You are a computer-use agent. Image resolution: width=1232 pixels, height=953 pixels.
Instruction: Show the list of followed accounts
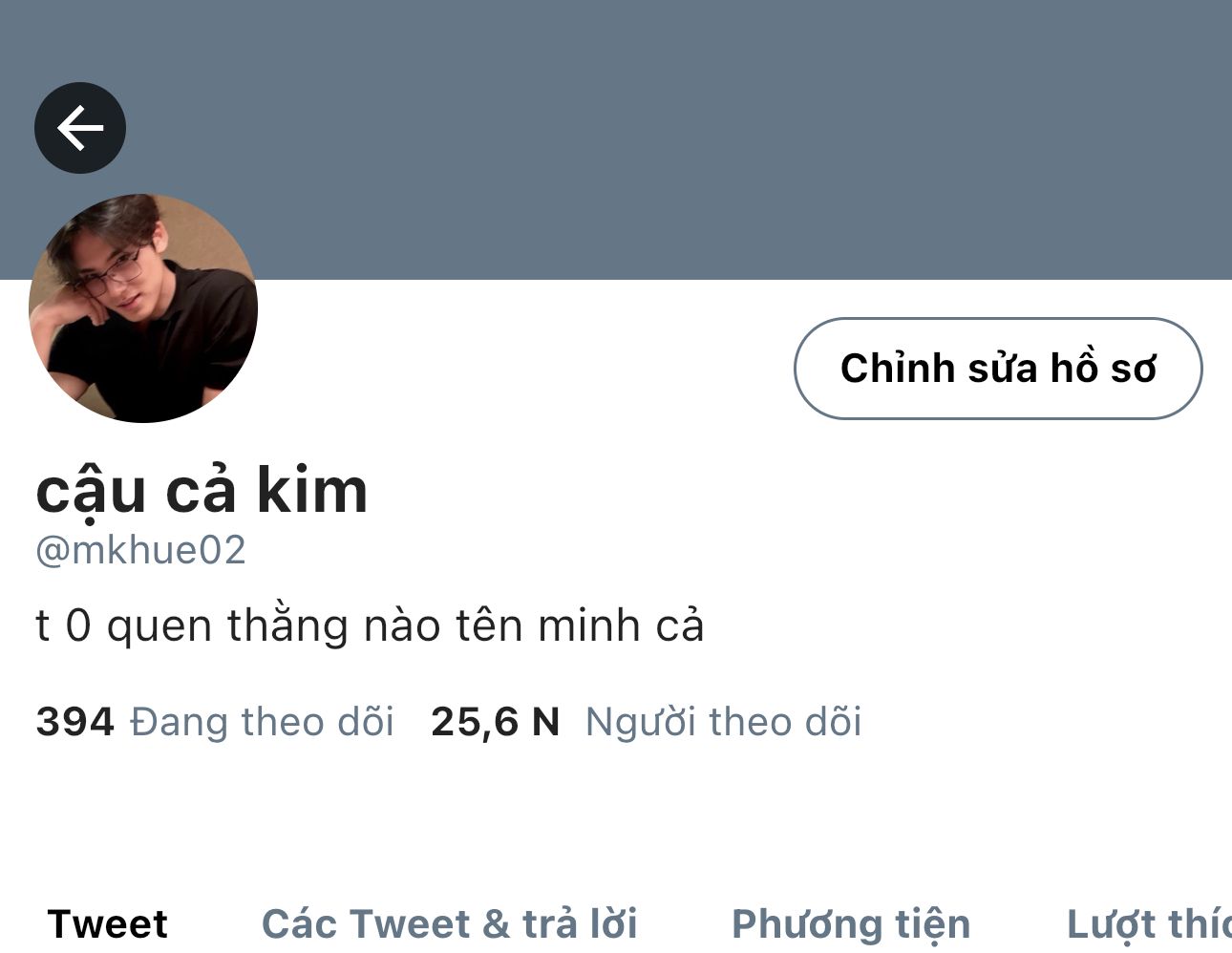coord(215,722)
